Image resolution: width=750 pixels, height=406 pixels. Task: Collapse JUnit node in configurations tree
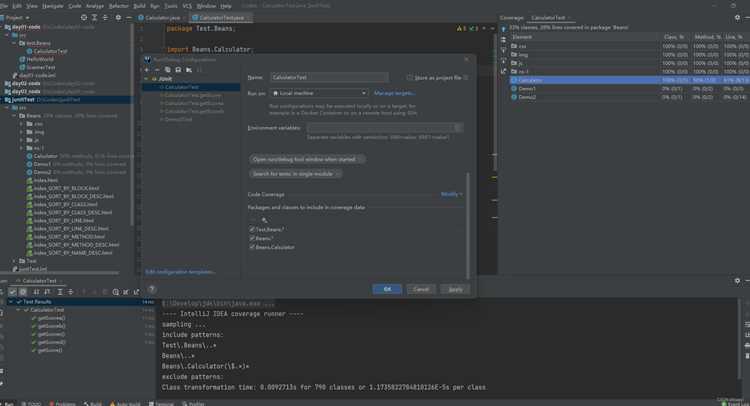click(147, 79)
